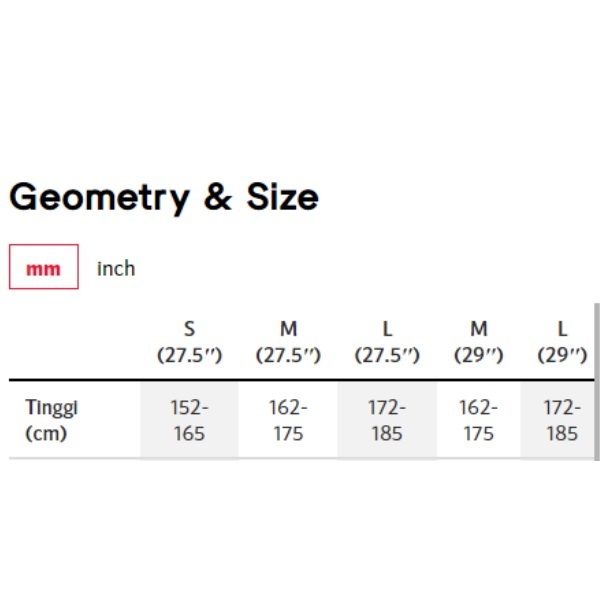Select the S (27.5″) size column header
The image size is (600, 600).
[x=189, y=342]
